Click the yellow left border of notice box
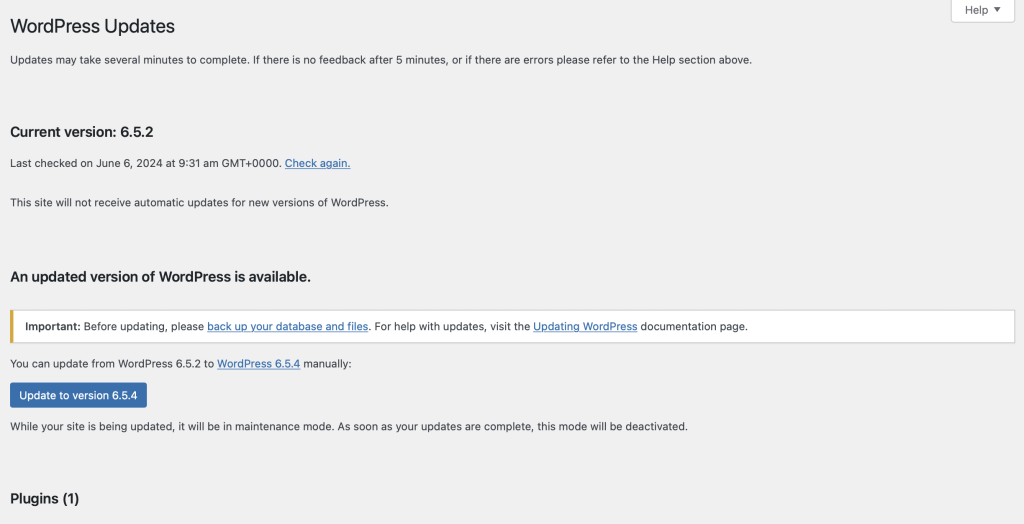 coord(12,326)
